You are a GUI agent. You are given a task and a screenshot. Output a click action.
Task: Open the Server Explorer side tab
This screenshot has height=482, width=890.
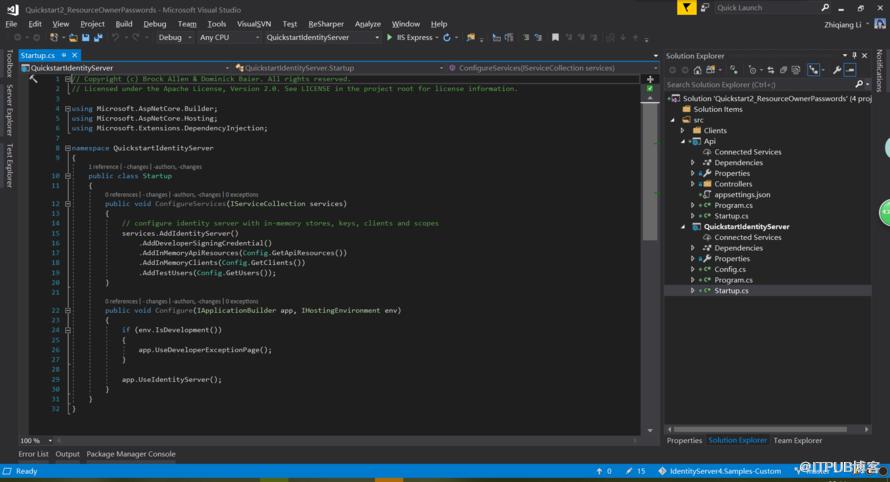click(x=10, y=110)
